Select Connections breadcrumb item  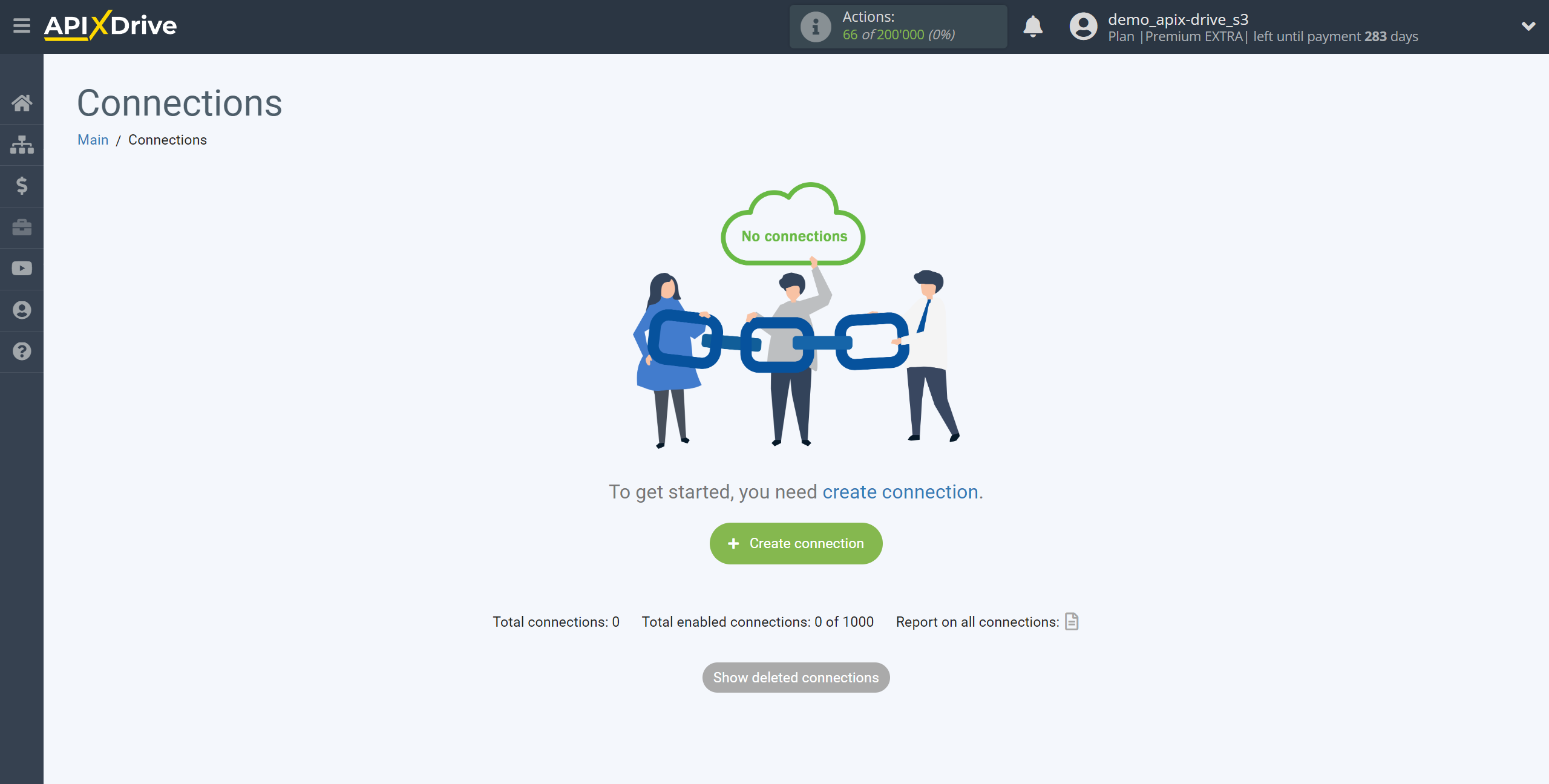pyautogui.click(x=167, y=139)
